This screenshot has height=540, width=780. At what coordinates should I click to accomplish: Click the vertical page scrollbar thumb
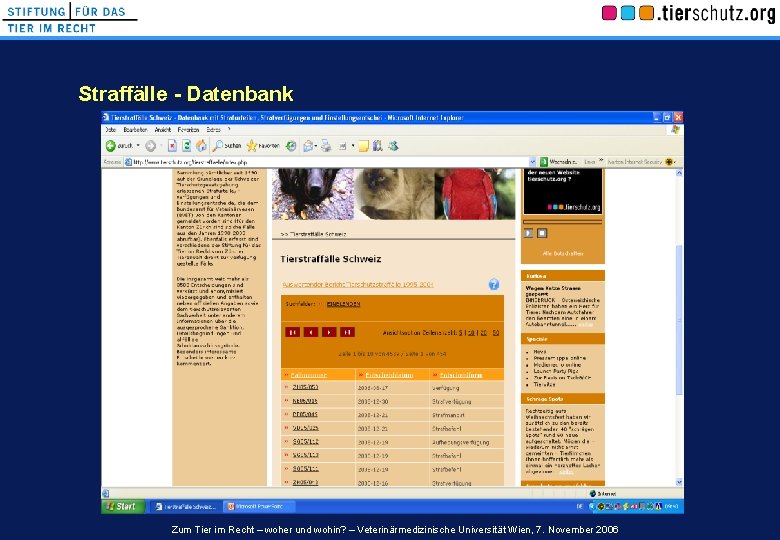[680, 321]
